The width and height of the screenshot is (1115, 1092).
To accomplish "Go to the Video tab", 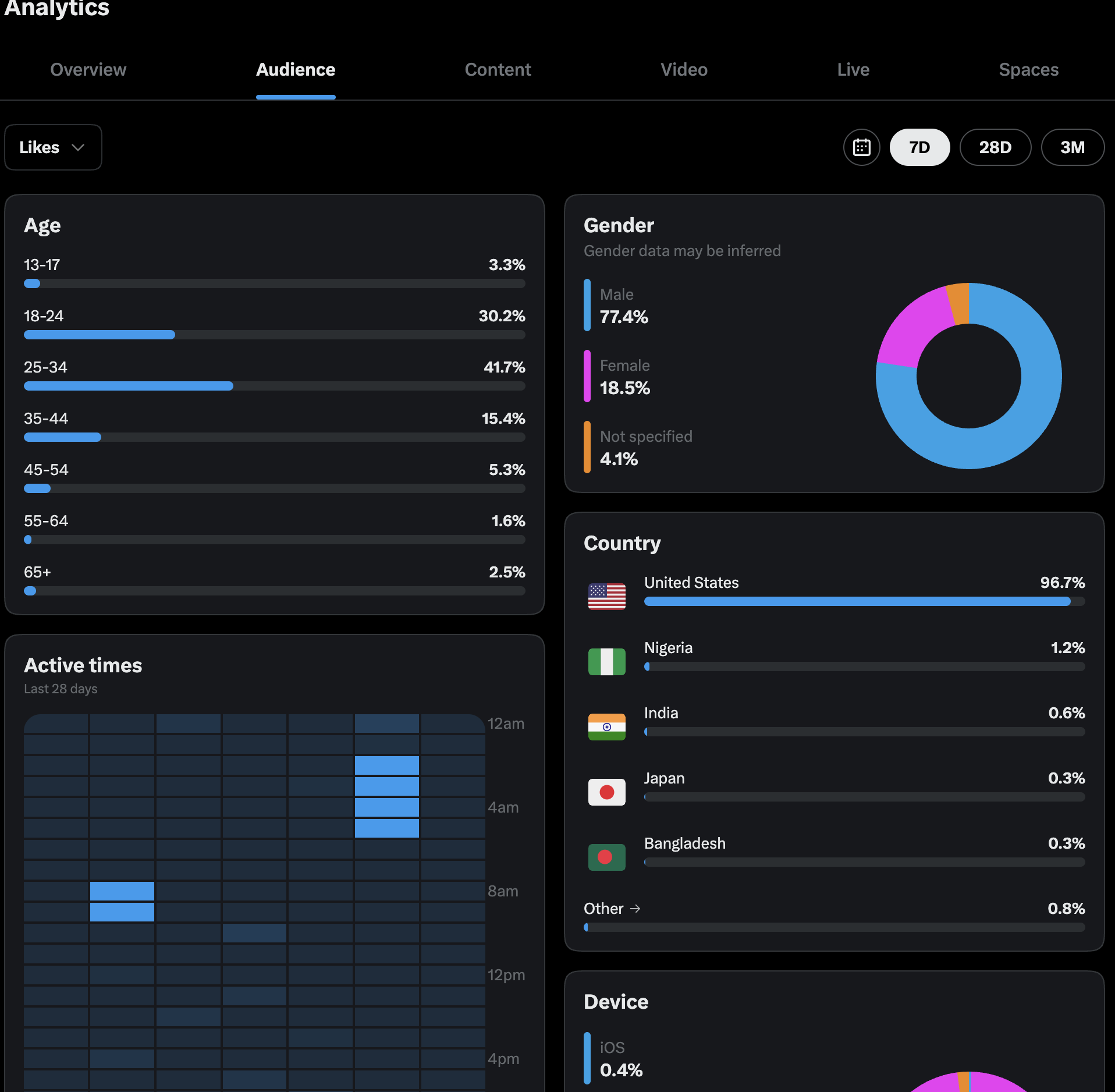I will [x=684, y=70].
